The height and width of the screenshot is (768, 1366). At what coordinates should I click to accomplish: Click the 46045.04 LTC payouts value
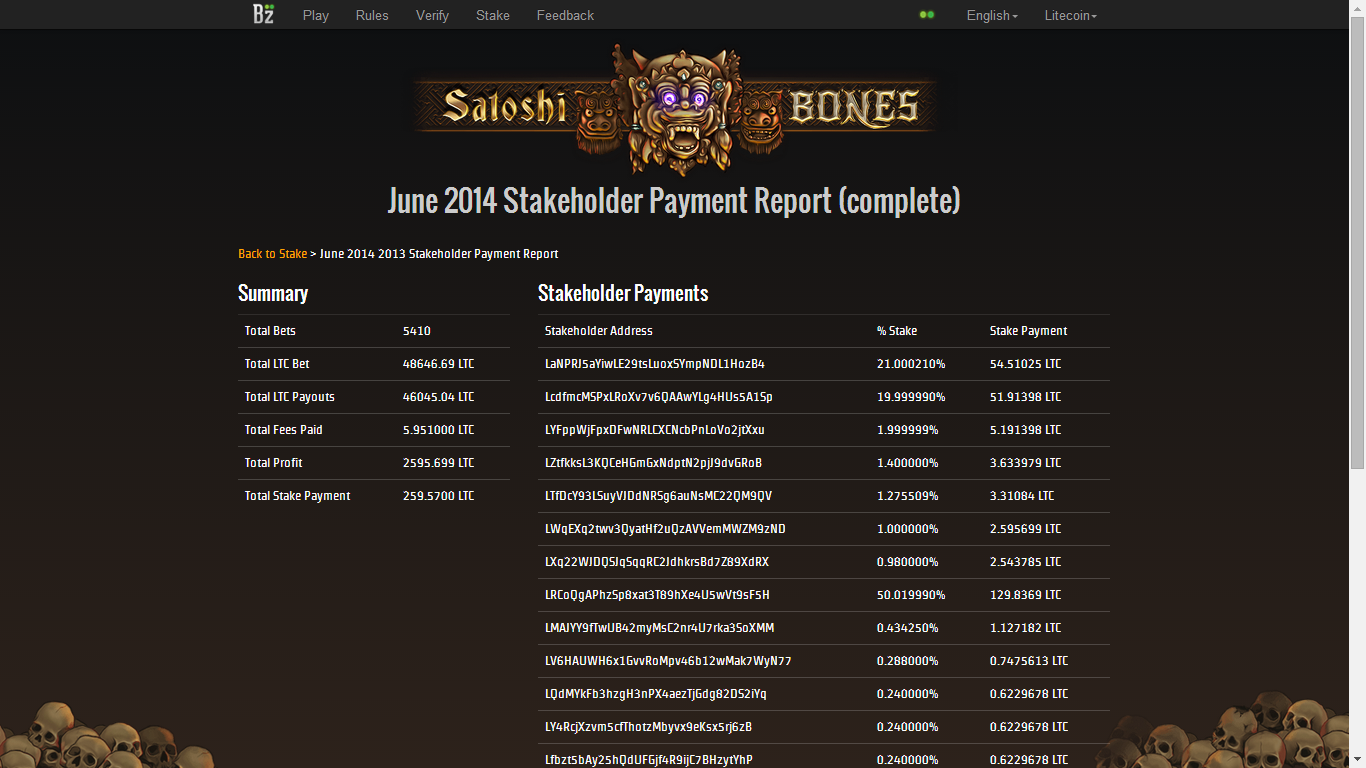coord(439,397)
